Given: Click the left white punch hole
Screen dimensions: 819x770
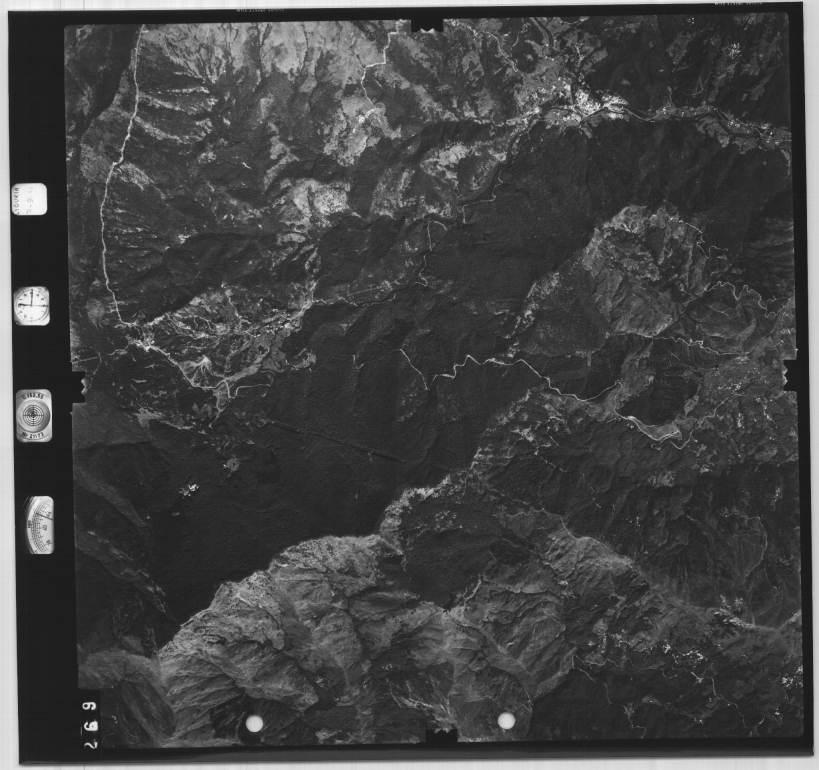Looking at the screenshot, I should (x=255, y=722).
